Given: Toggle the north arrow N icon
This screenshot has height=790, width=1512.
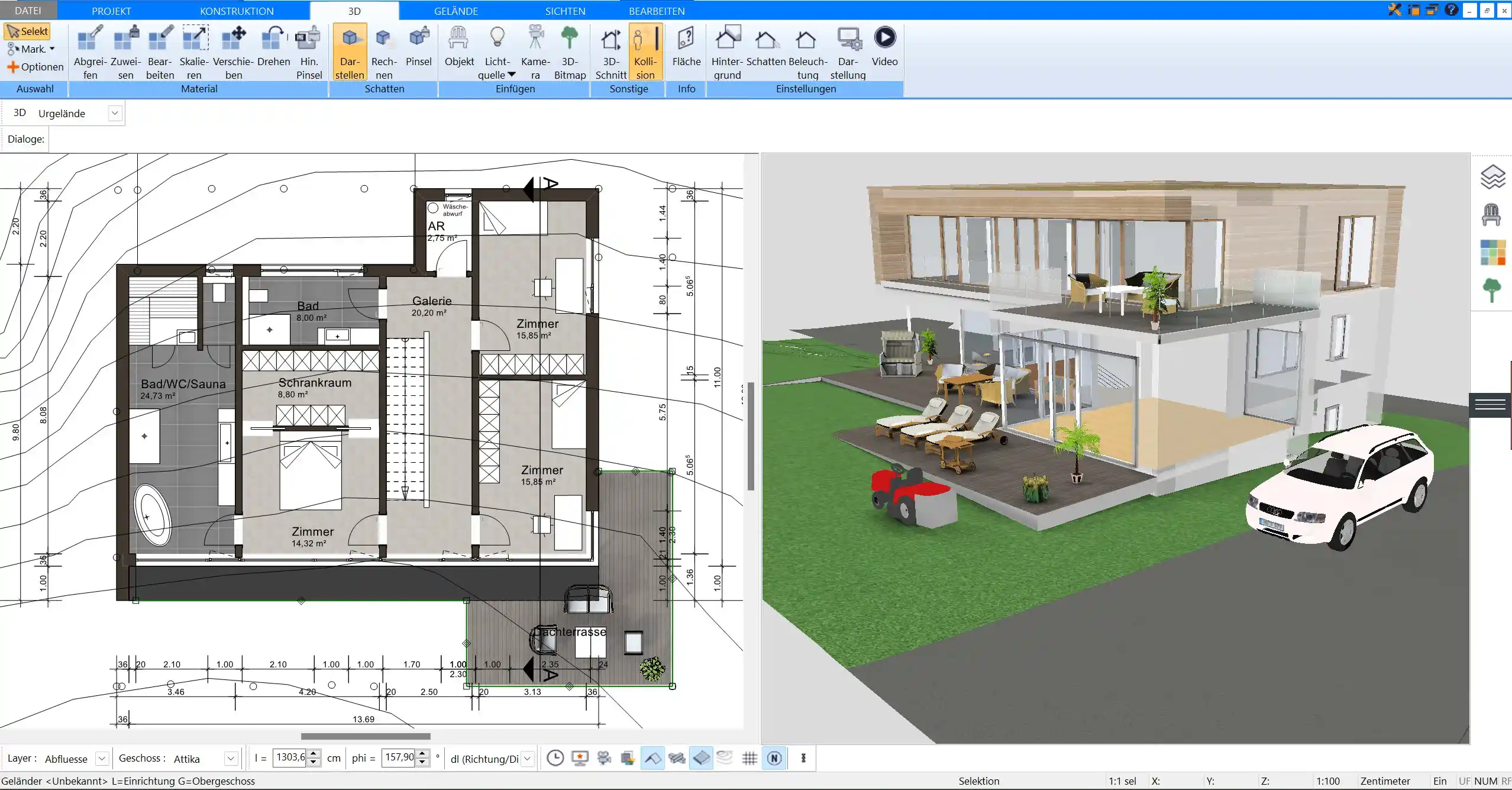Looking at the screenshot, I should pos(774,758).
